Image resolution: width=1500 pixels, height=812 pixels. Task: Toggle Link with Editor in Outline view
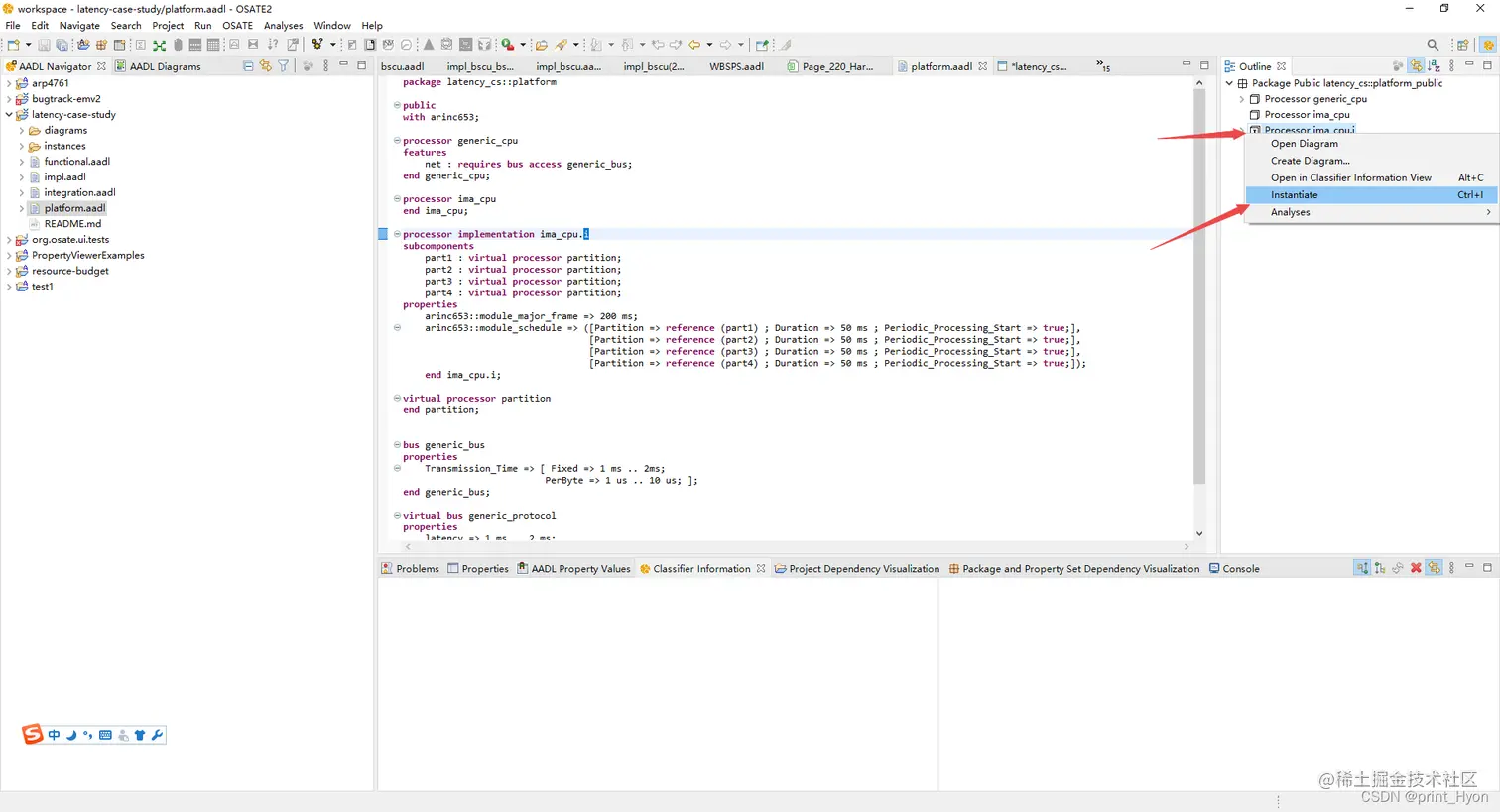pos(1416,66)
